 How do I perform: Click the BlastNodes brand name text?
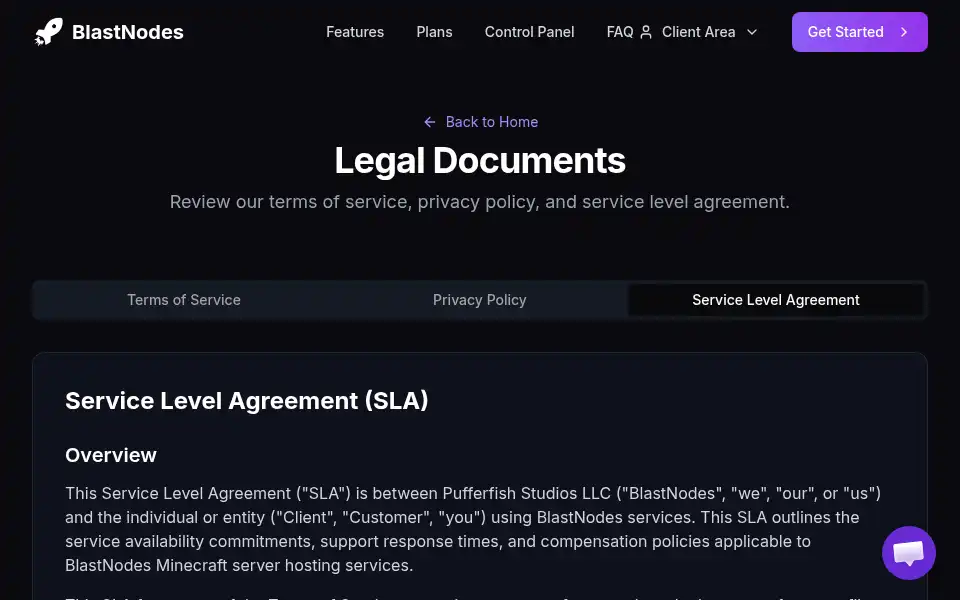(127, 32)
